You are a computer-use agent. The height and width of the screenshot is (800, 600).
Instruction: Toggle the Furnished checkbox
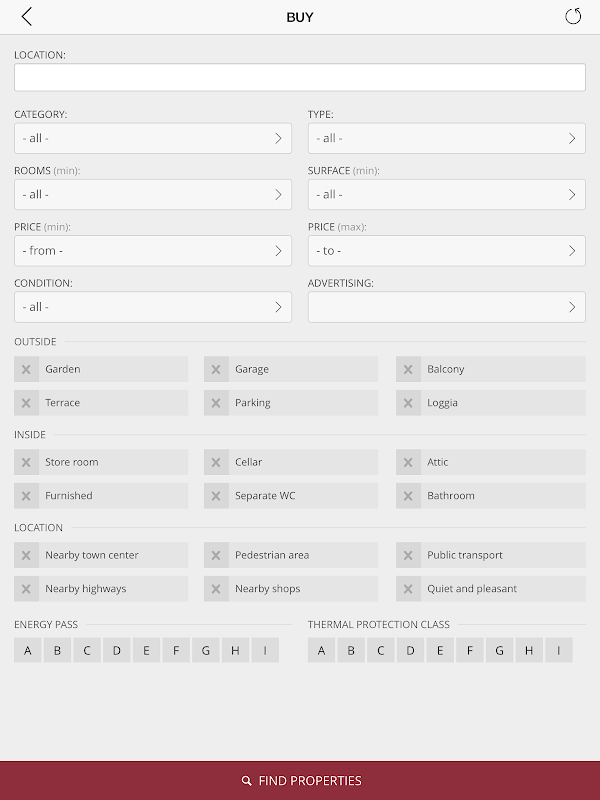tap(27, 496)
